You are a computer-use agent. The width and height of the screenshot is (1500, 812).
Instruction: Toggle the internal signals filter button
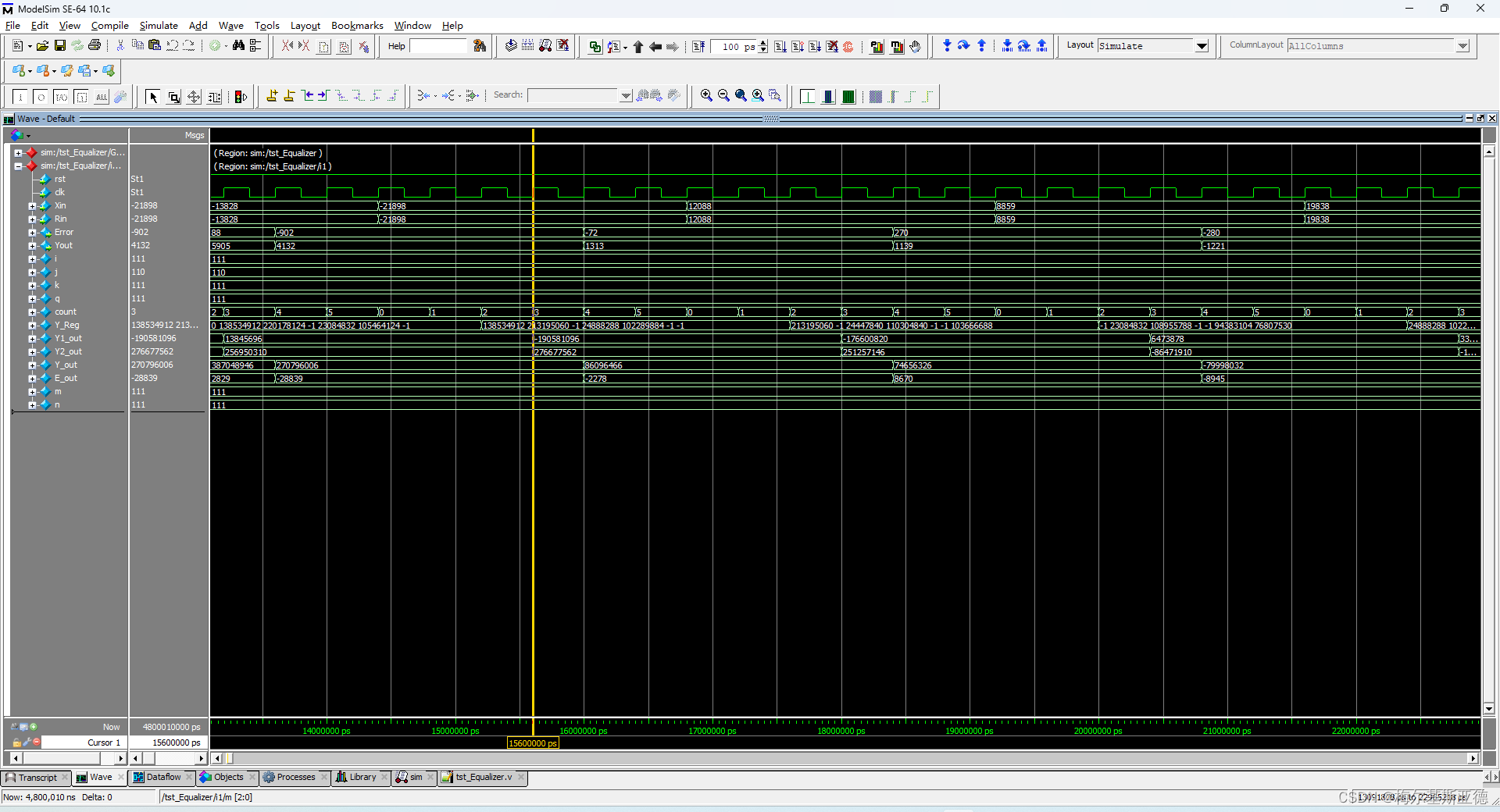(x=81, y=97)
